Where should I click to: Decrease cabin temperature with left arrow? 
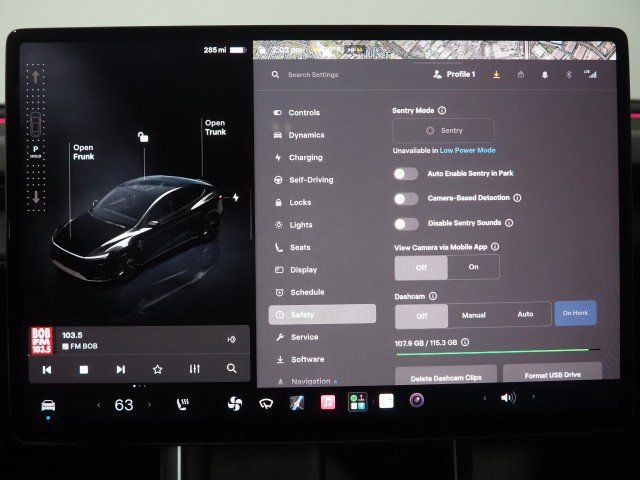[x=99, y=405]
